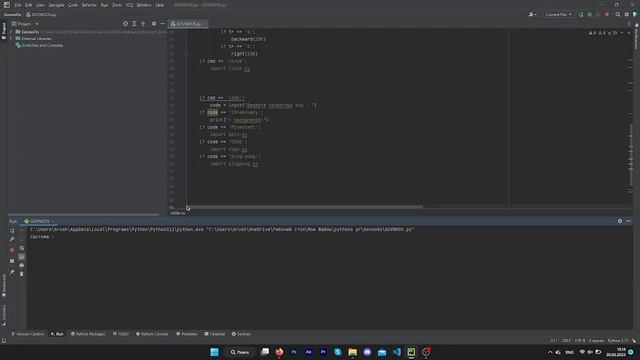Open Python Packages tool window
Image resolution: width=640 pixels, height=360 pixels.
[88, 334]
